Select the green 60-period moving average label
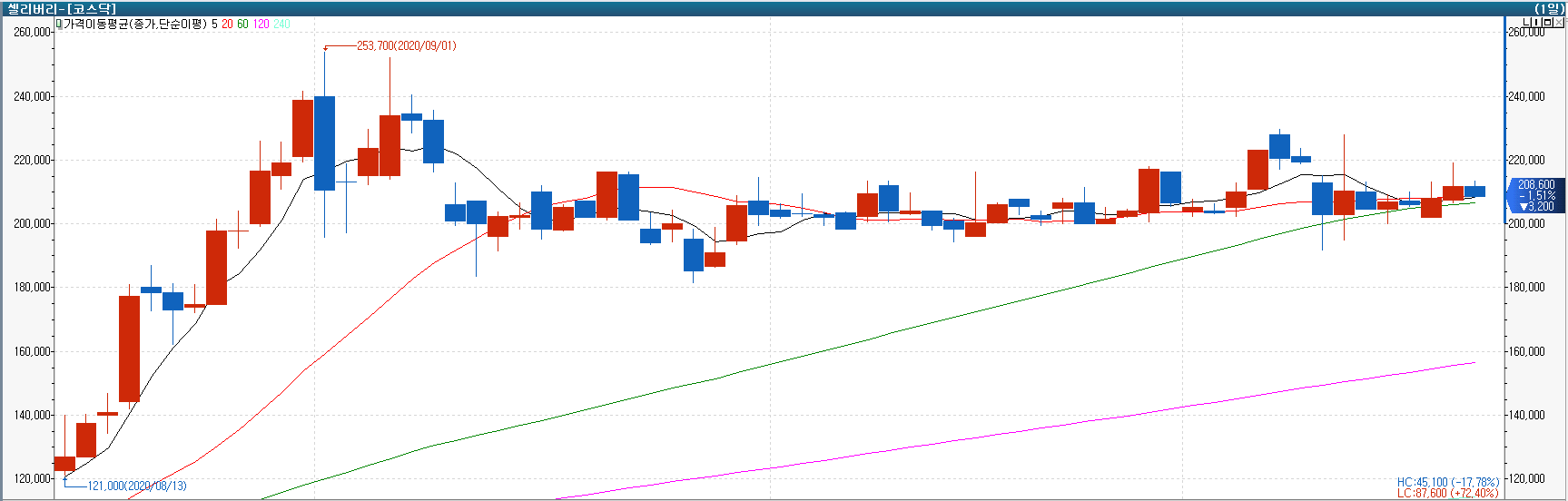 tap(242, 25)
